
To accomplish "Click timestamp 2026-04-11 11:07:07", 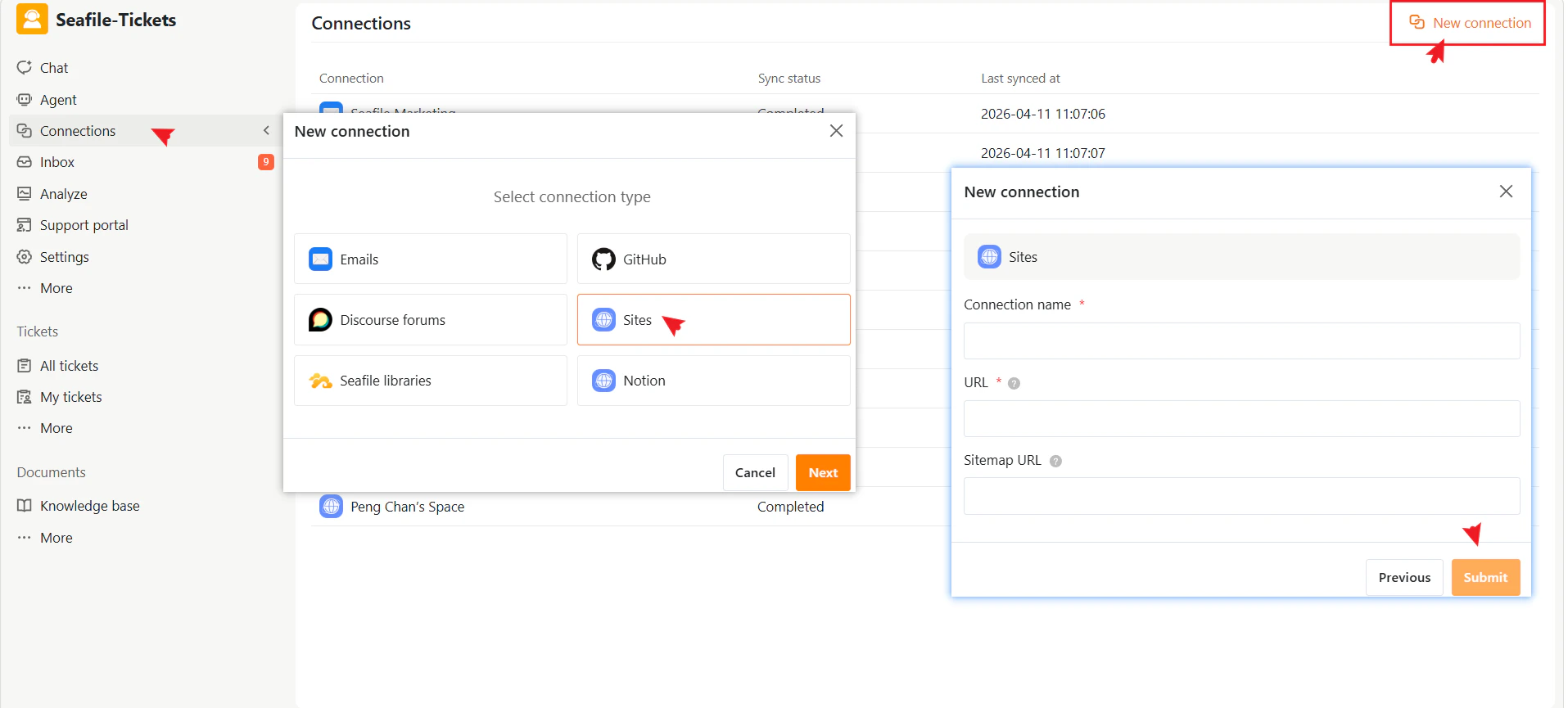I will pos(1043,153).
